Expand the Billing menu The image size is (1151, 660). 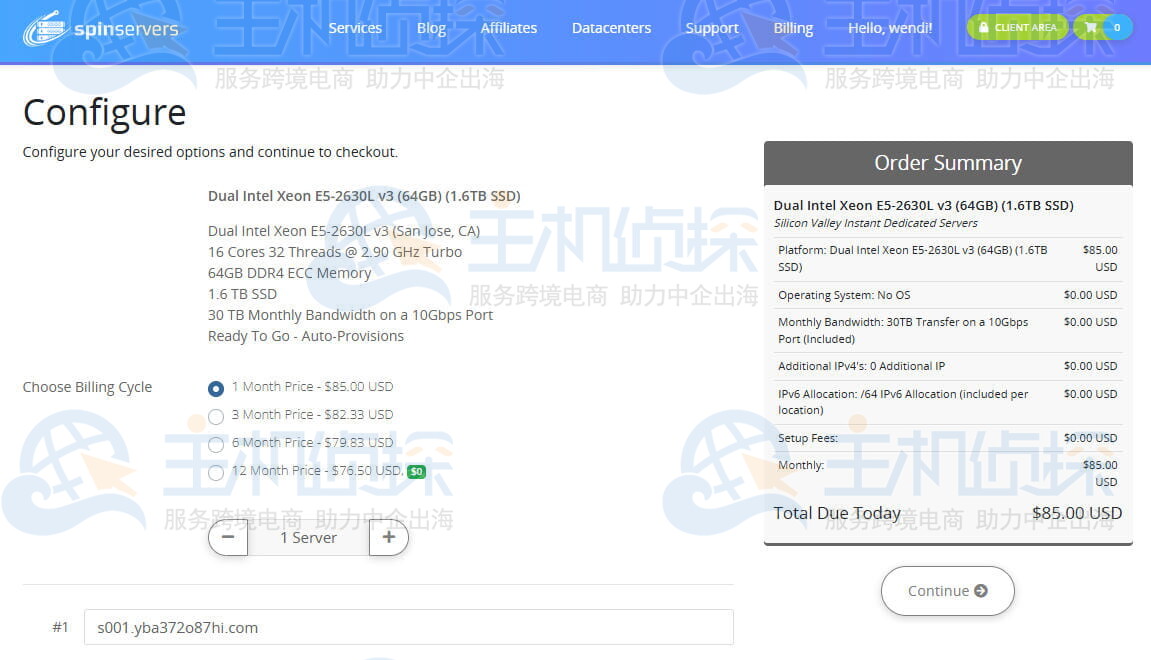(x=793, y=28)
